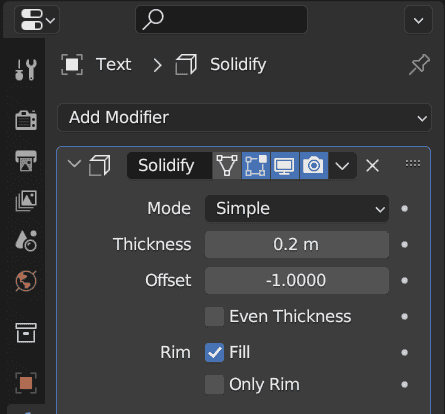Click the Thickness 0.2 m field

pos(297,245)
